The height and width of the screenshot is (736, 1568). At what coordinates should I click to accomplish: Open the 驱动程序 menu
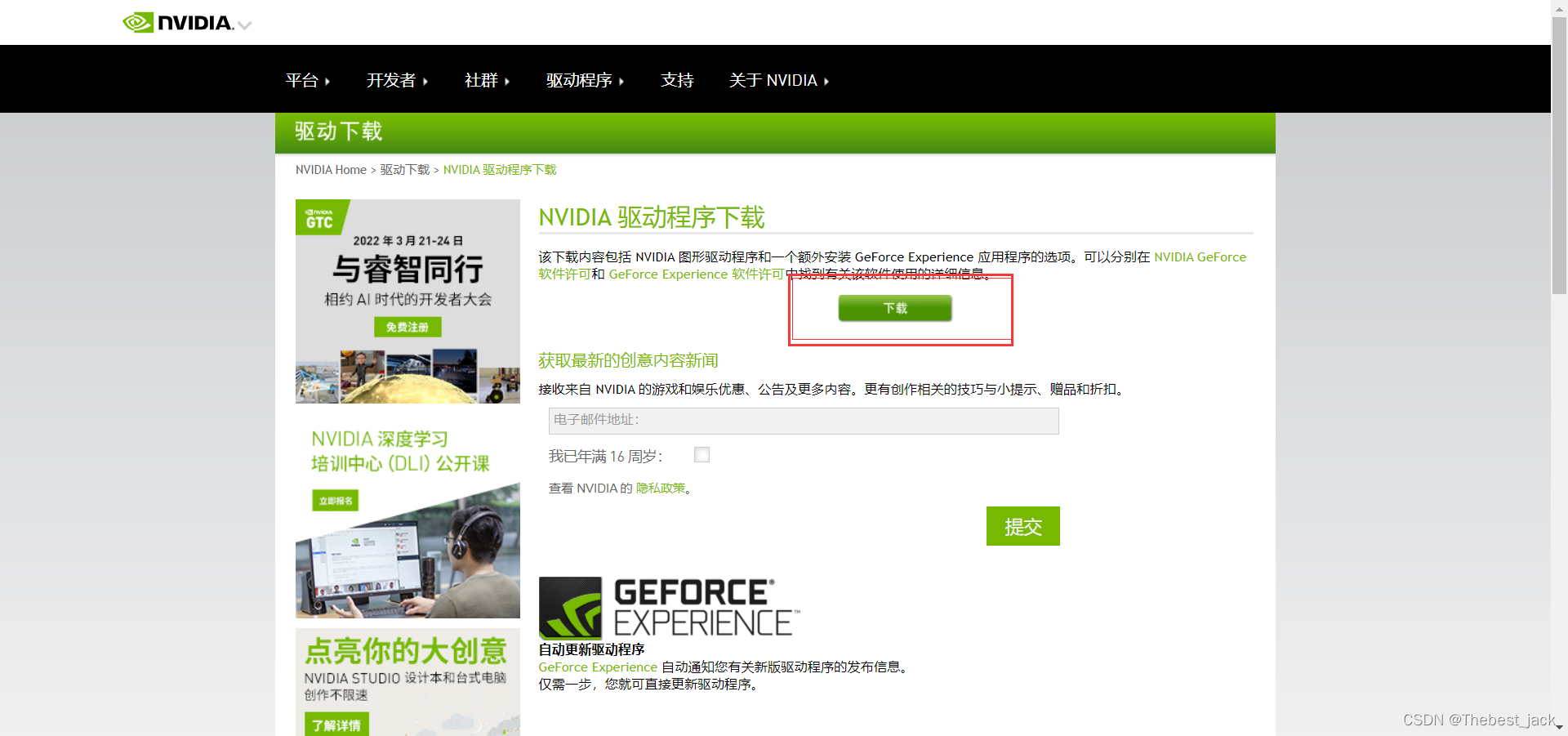585,80
